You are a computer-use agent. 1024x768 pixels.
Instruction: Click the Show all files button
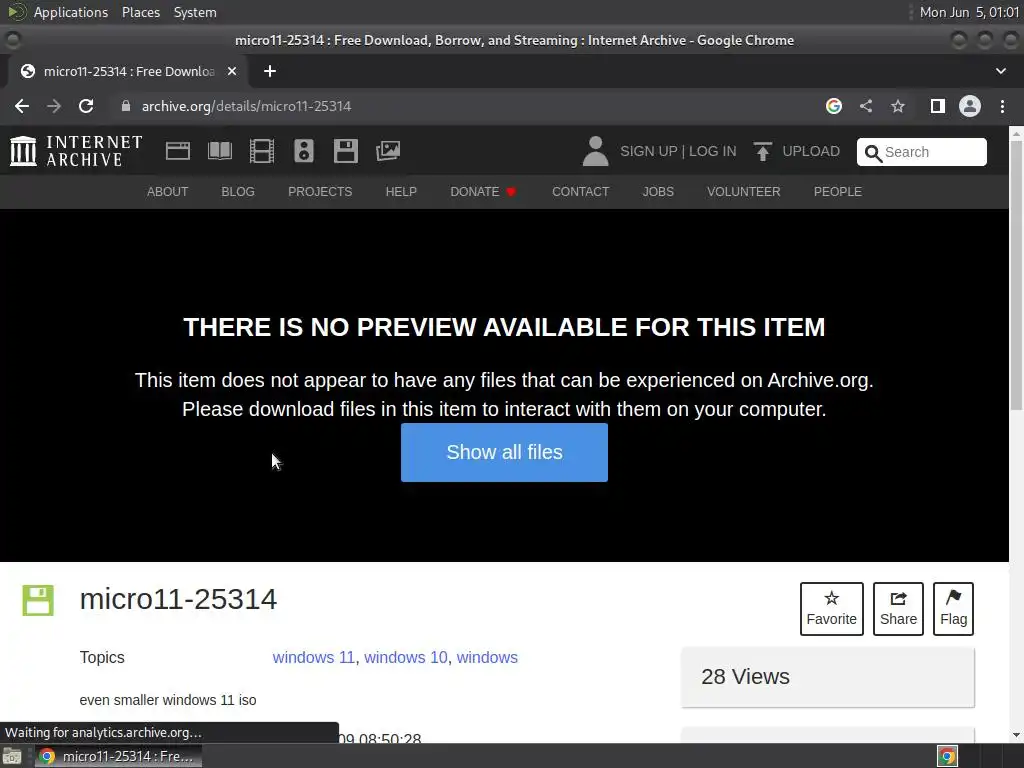(x=504, y=452)
